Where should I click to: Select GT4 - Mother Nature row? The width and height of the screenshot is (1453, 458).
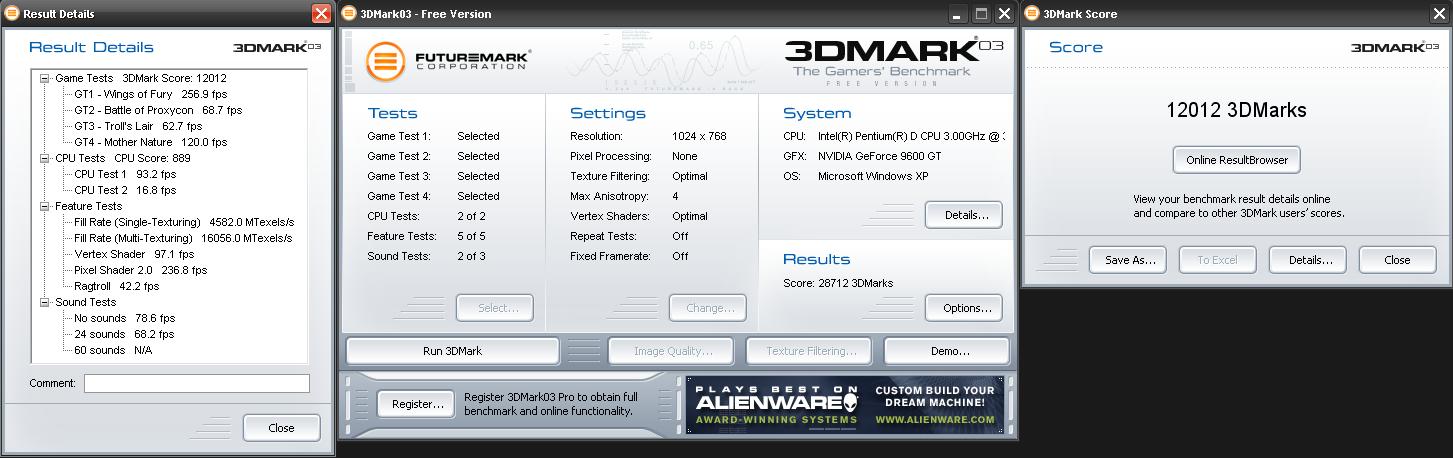pyautogui.click(x=151, y=142)
